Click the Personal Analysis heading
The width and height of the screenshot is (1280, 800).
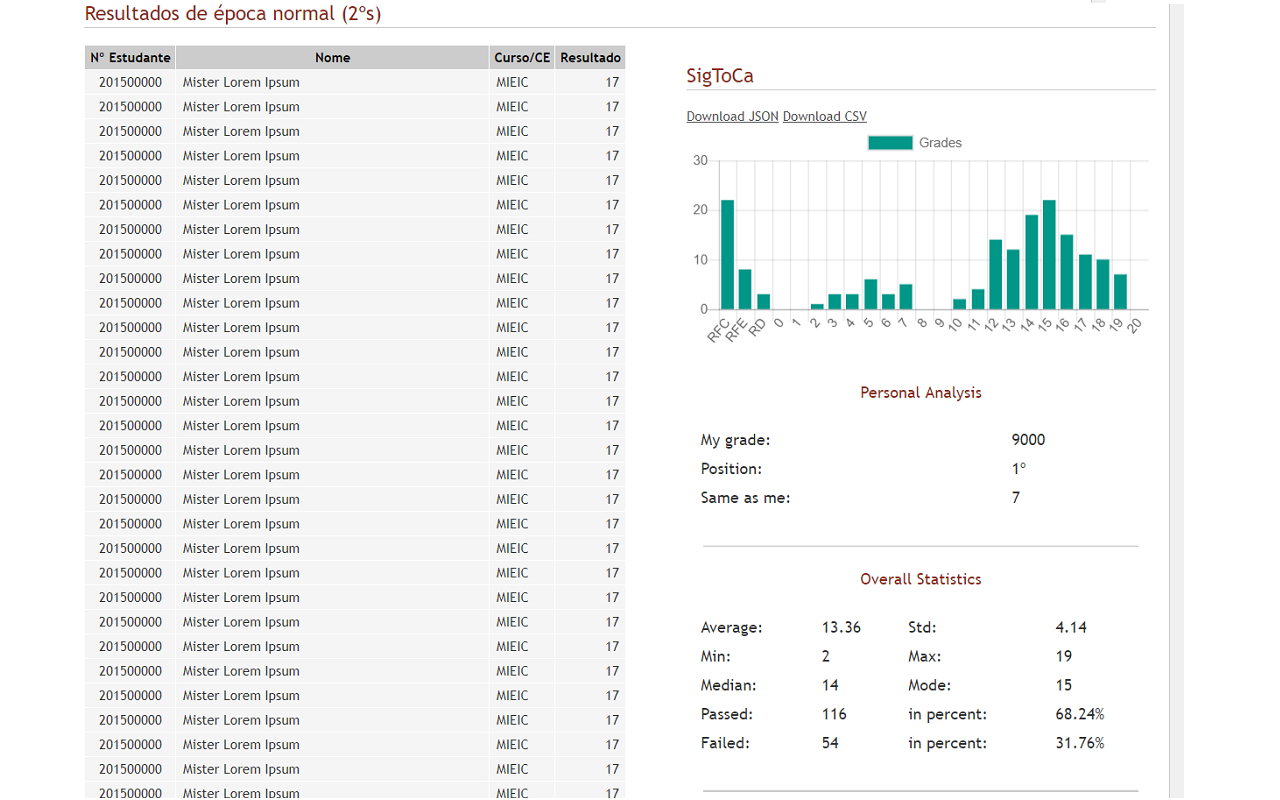[920, 393]
